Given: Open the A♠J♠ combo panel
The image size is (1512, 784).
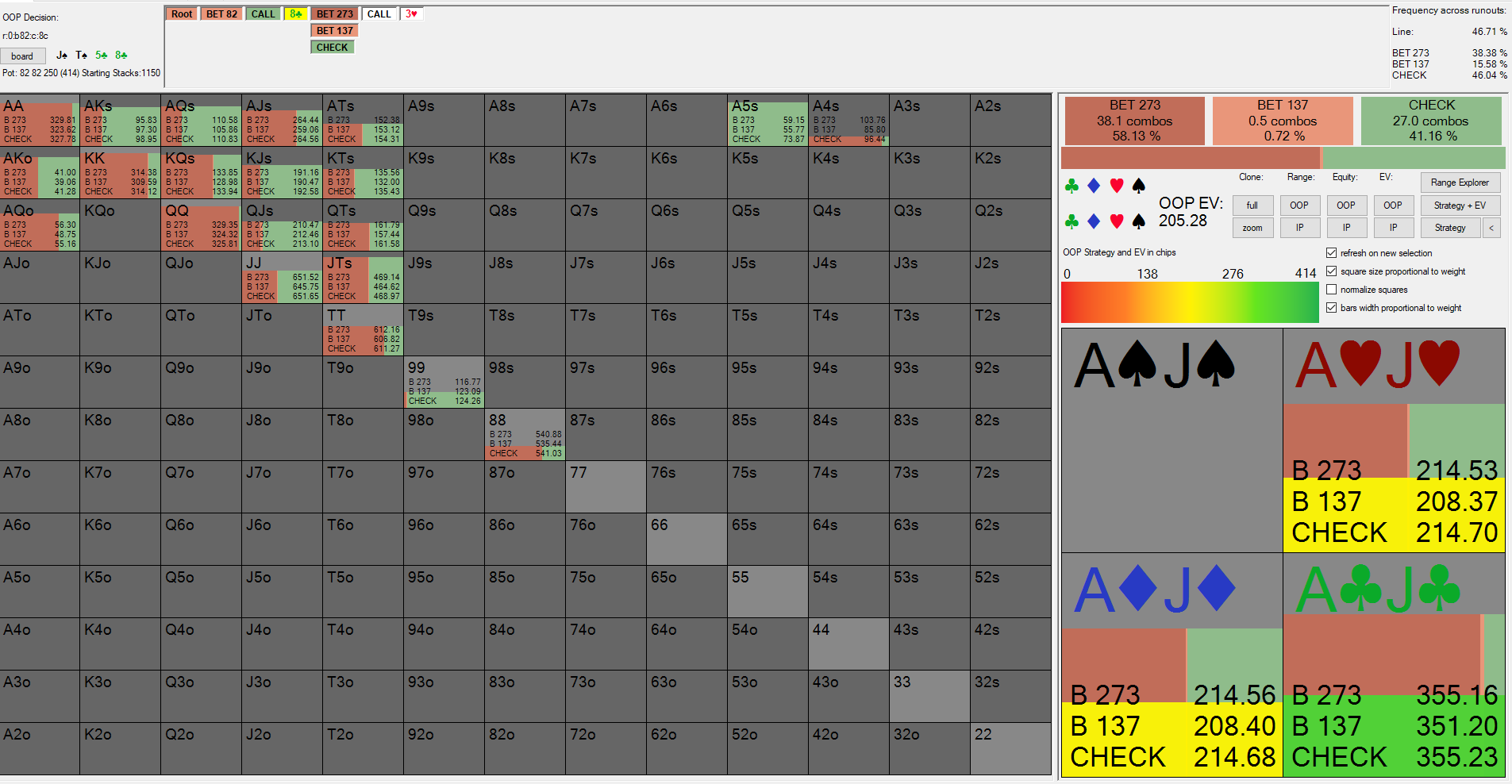Looking at the screenshot, I should tap(1172, 440).
